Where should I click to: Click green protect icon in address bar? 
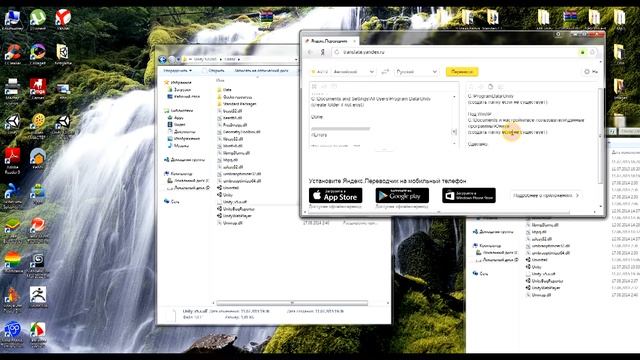pyautogui.click(x=583, y=52)
